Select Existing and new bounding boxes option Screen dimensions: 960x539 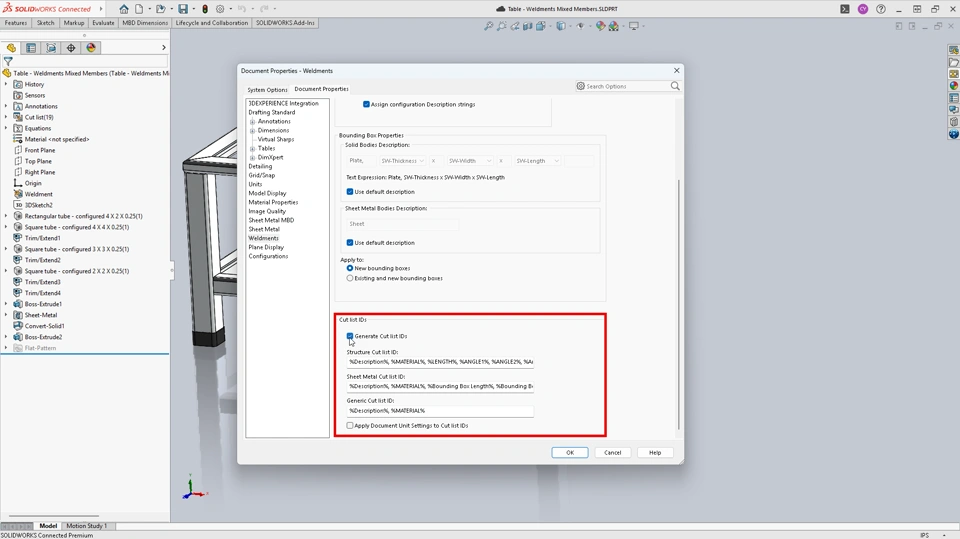(x=350, y=278)
